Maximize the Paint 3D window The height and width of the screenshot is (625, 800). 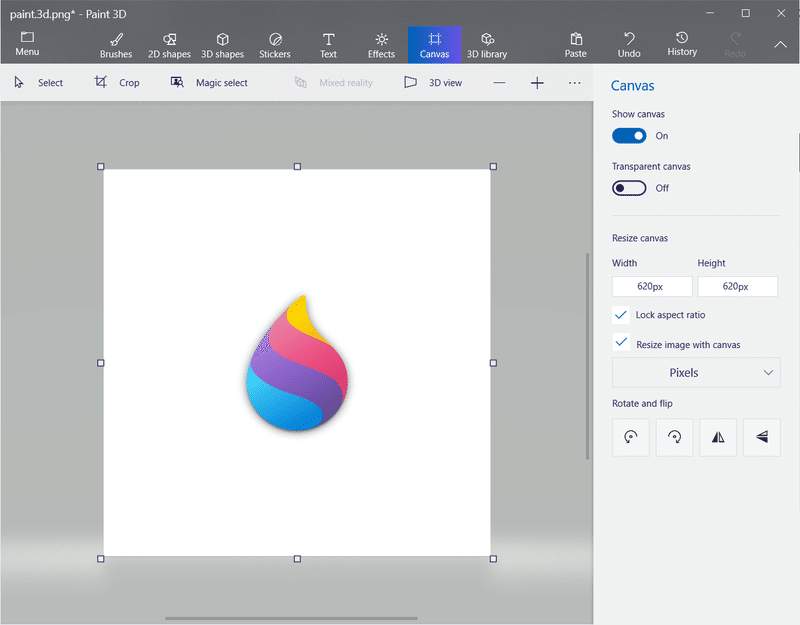pyautogui.click(x=746, y=13)
